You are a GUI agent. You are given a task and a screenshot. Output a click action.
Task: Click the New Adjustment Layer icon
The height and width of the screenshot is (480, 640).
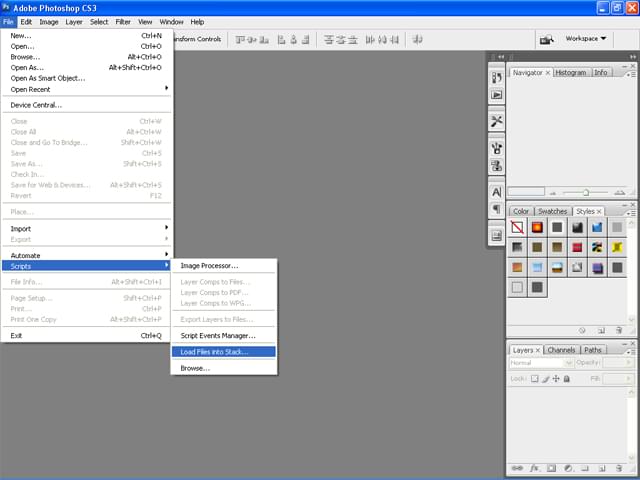click(568, 468)
